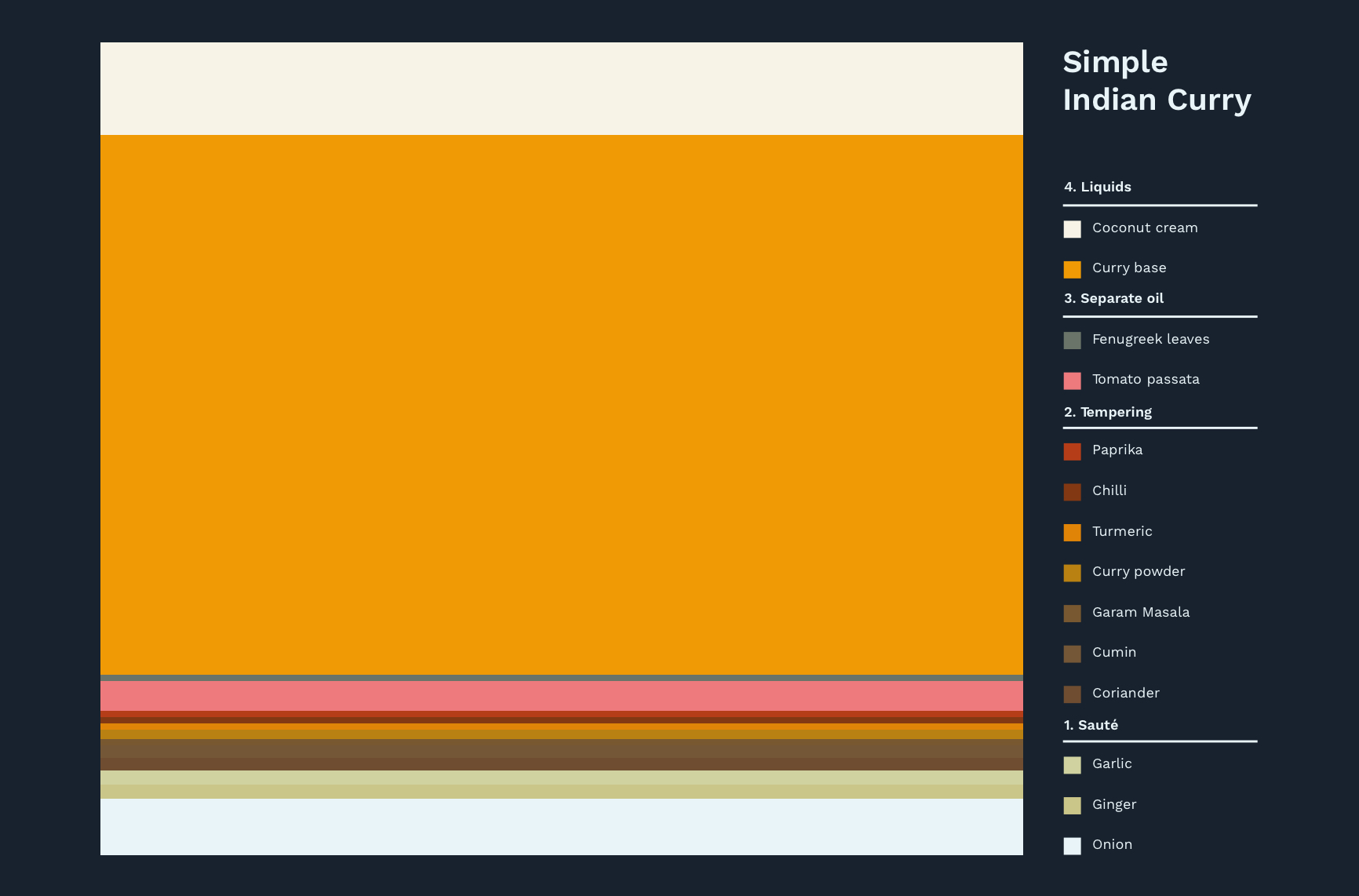Image resolution: width=1359 pixels, height=896 pixels.
Task: Select the Fenugreek leaves legend swatch
Action: [x=1072, y=340]
